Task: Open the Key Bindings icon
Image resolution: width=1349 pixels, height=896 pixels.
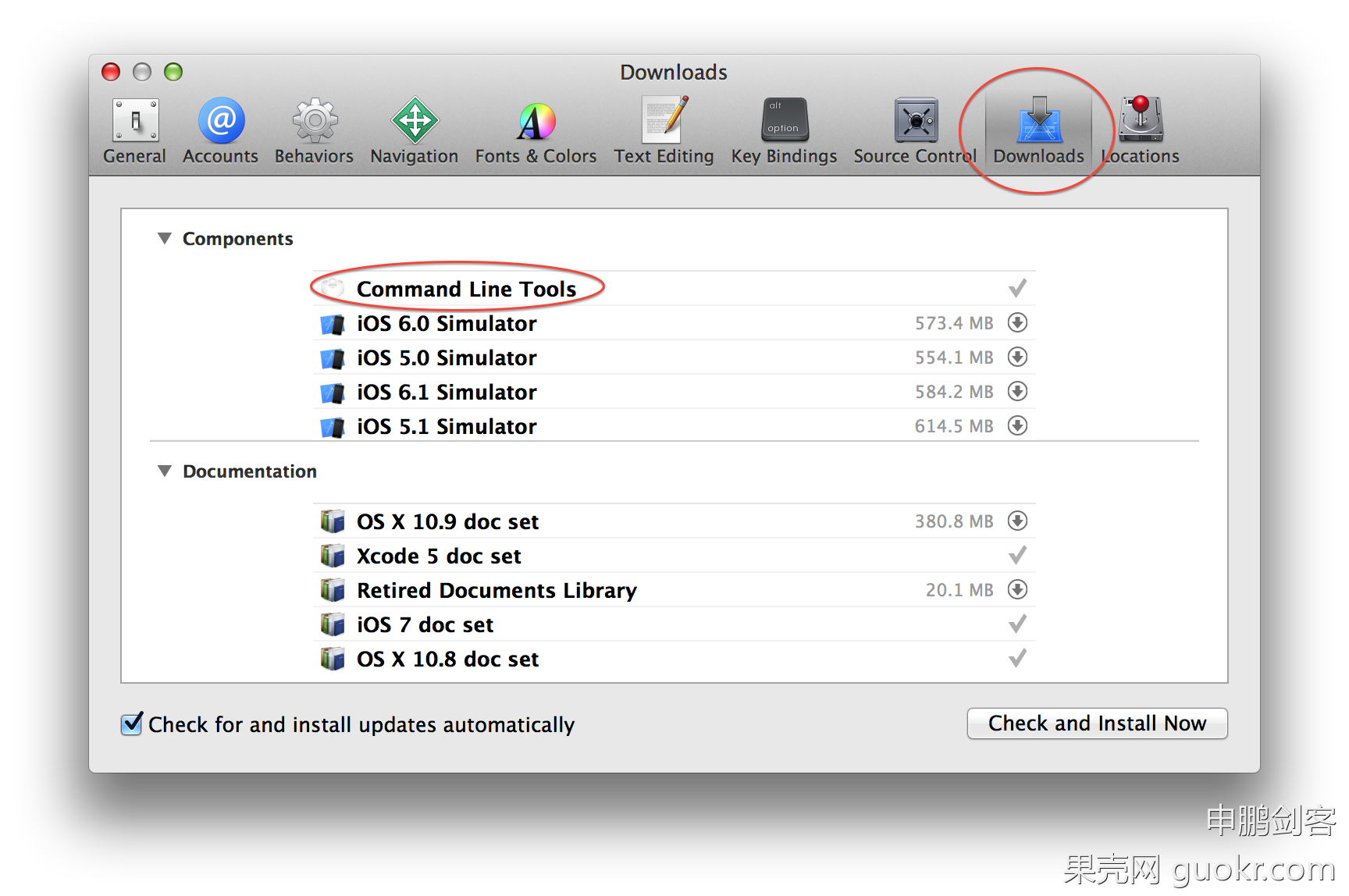Action: (785, 119)
